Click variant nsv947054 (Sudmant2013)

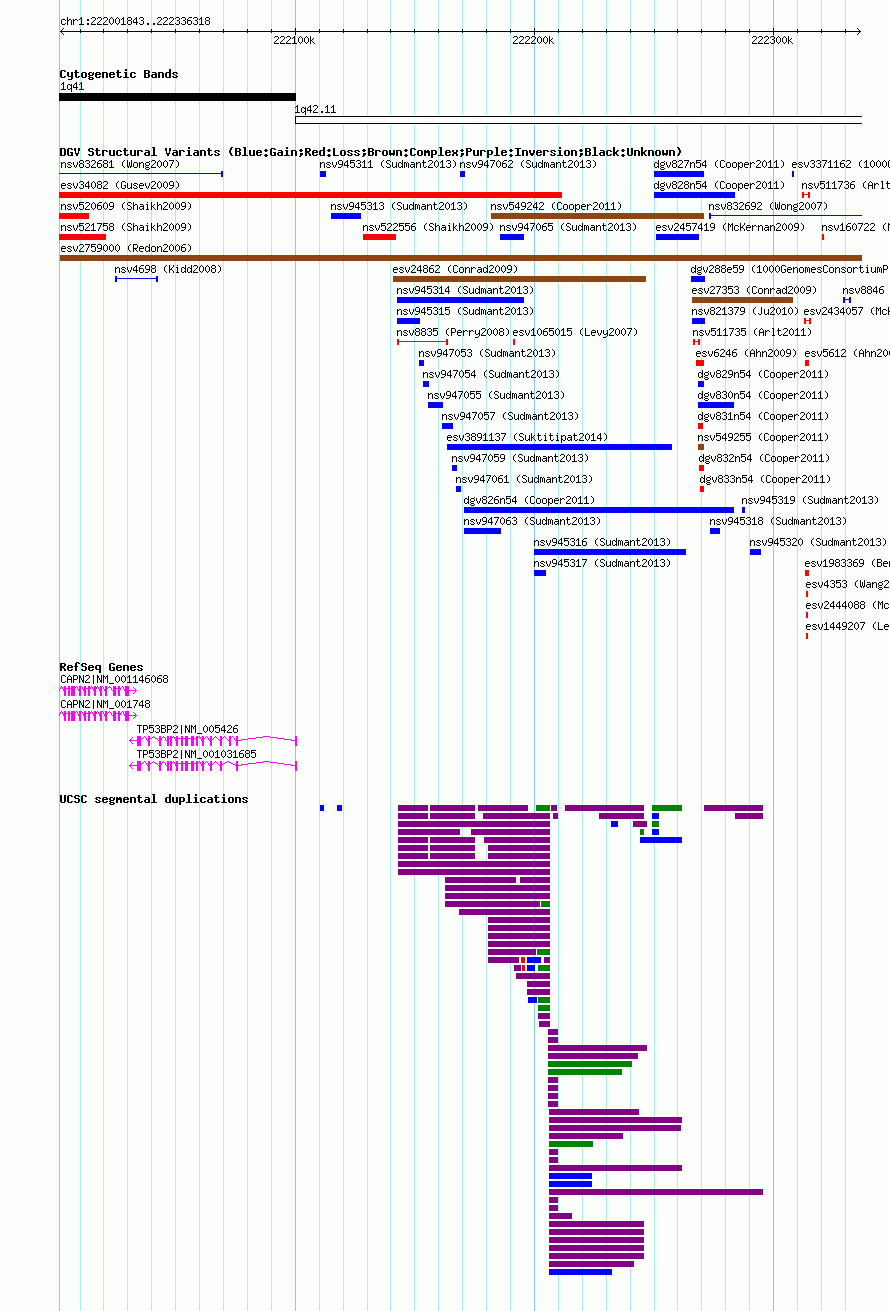(491, 374)
